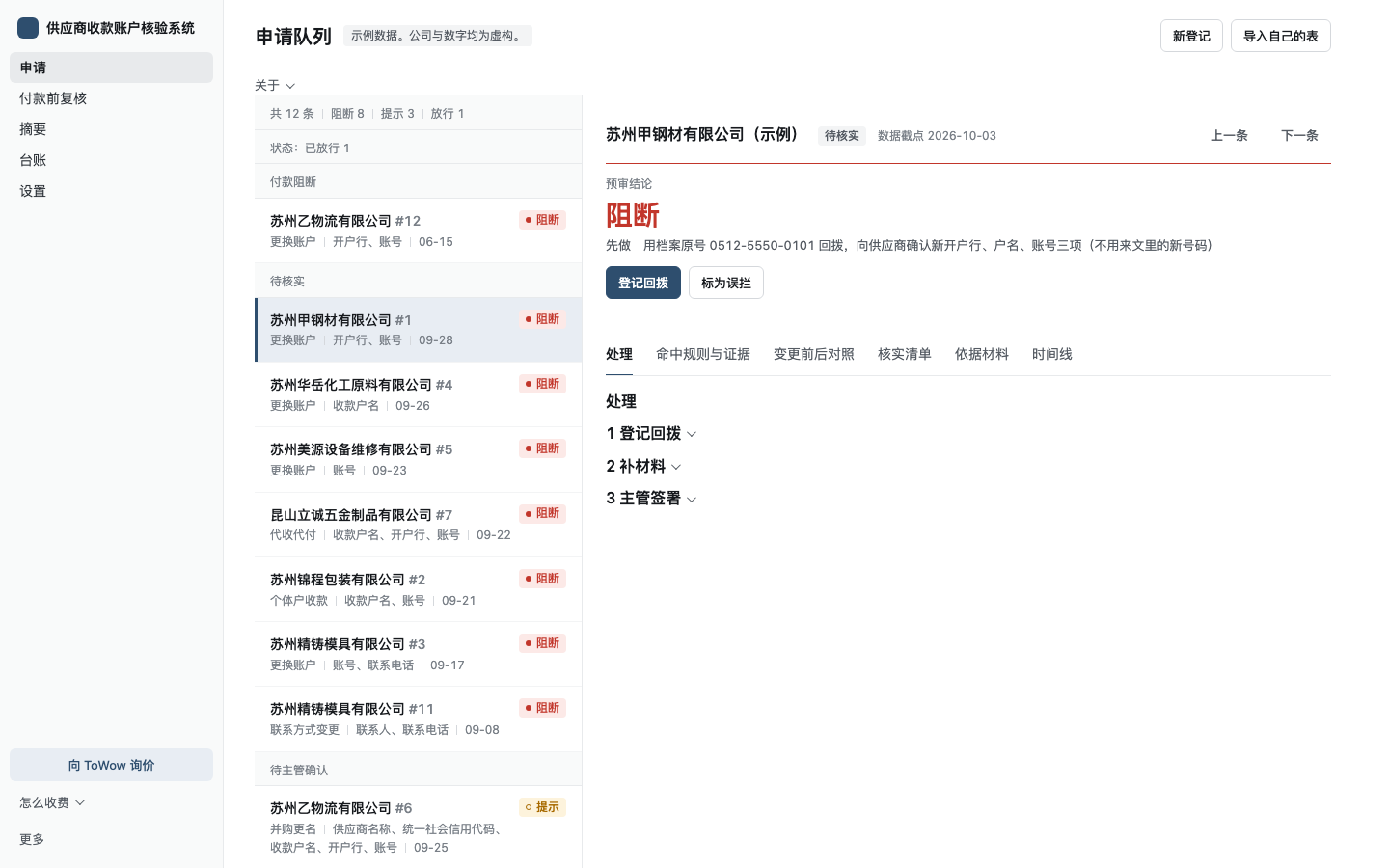Open 苏州华岳化工原料有限公司 #4 application

tap(418, 394)
